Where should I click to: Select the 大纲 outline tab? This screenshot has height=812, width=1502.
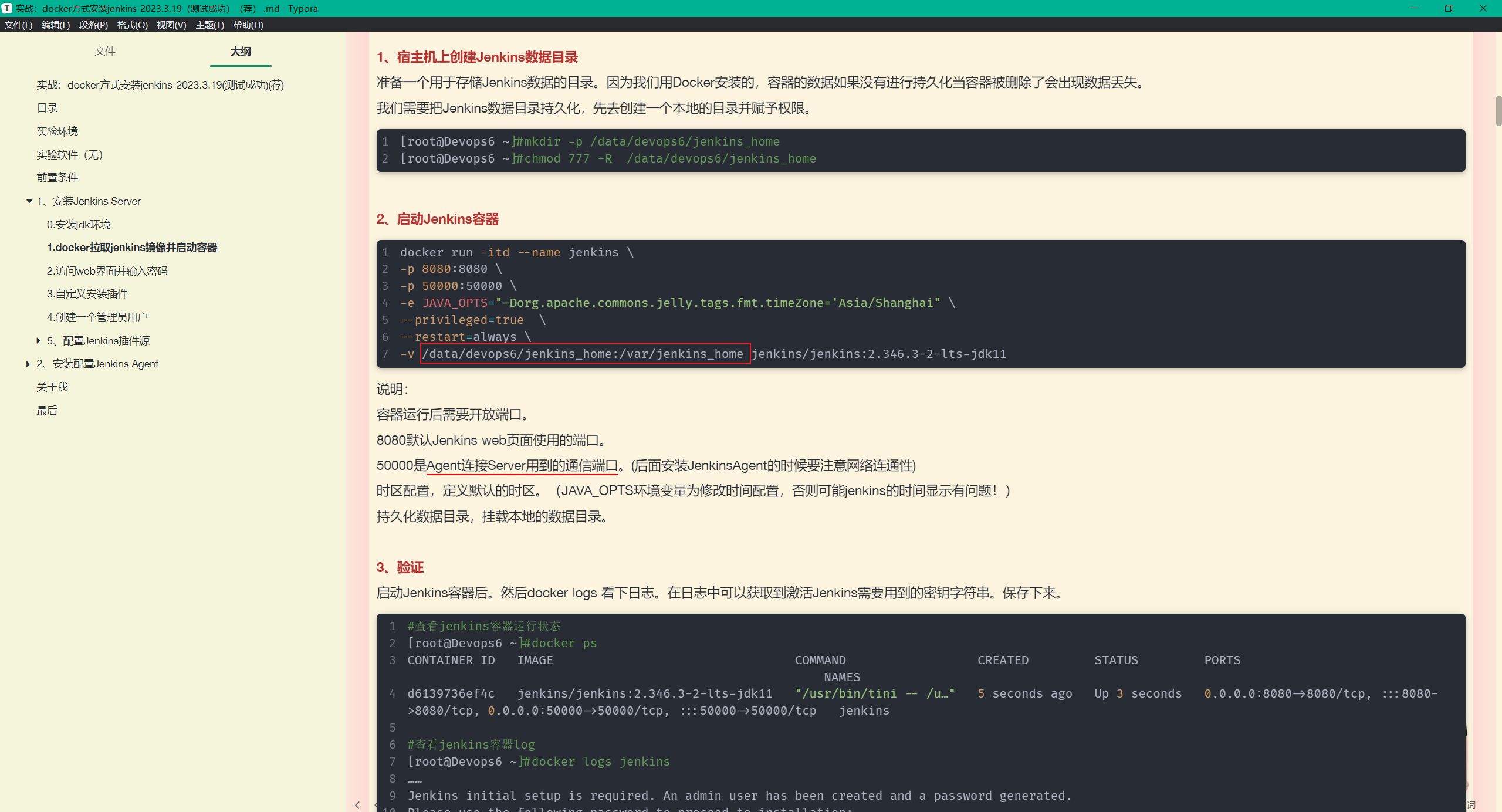pyautogui.click(x=241, y=51)
